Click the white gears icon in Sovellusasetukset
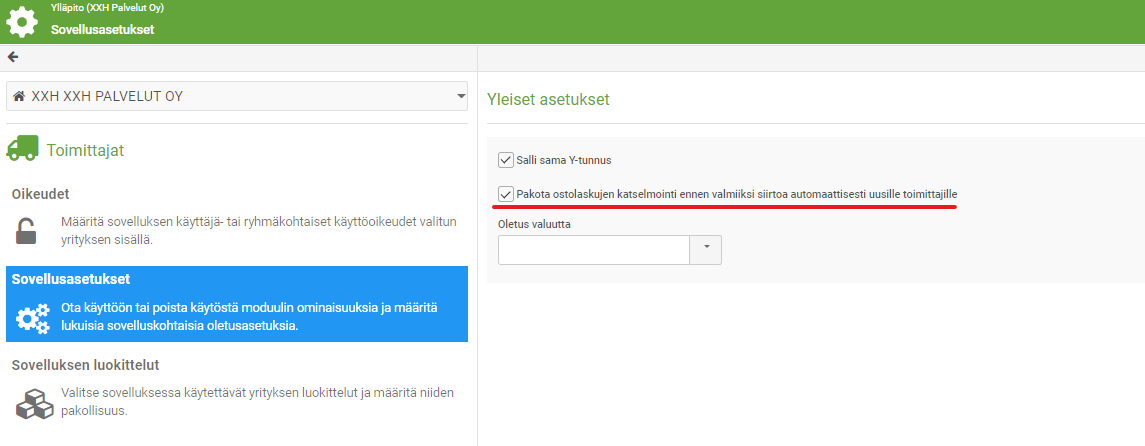Image resolution: width=1145 pixels, height=446 pixels. pyautogui.click(x=33, y=317)
